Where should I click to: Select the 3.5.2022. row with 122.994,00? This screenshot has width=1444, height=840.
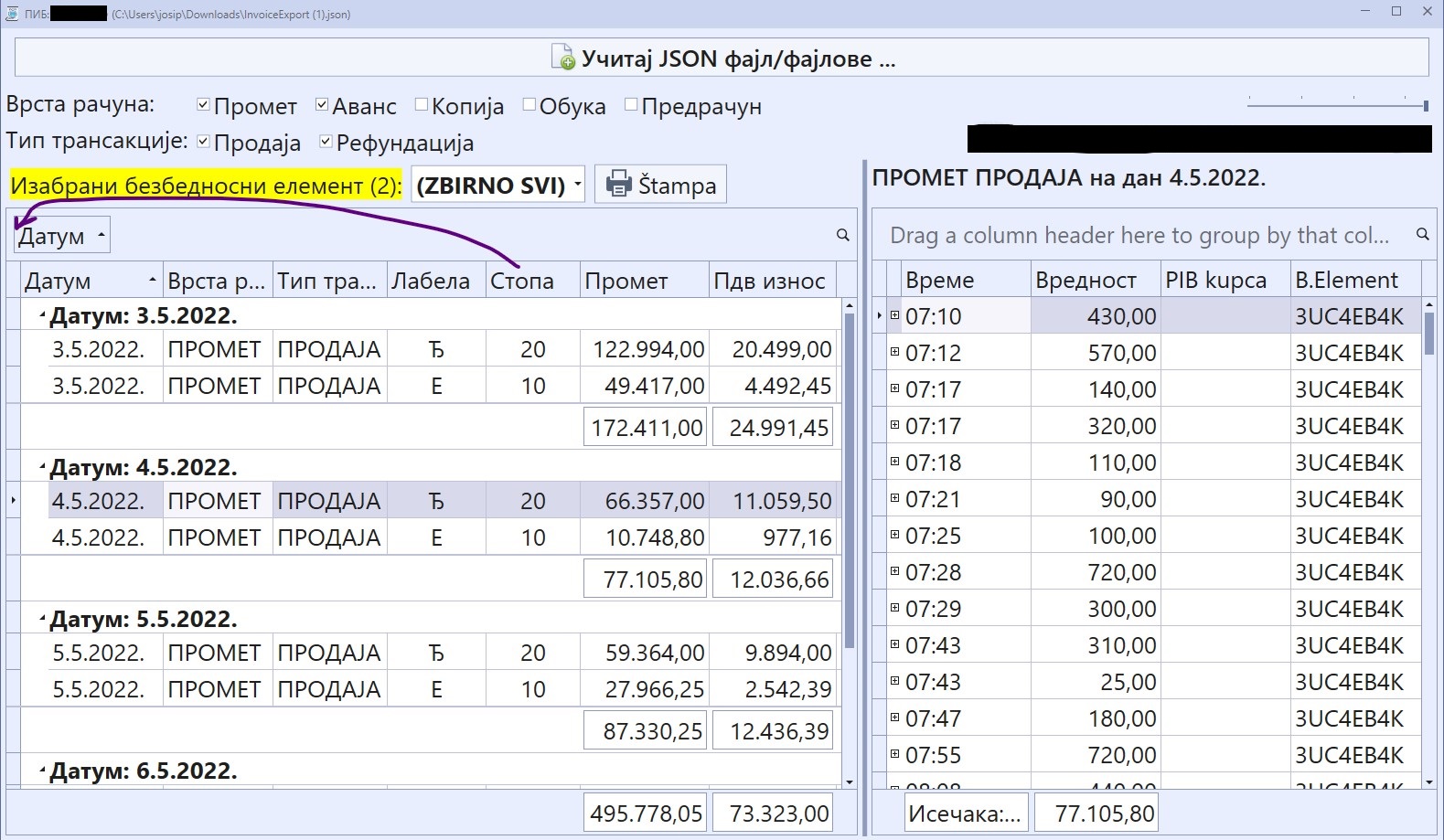(430, 349)
